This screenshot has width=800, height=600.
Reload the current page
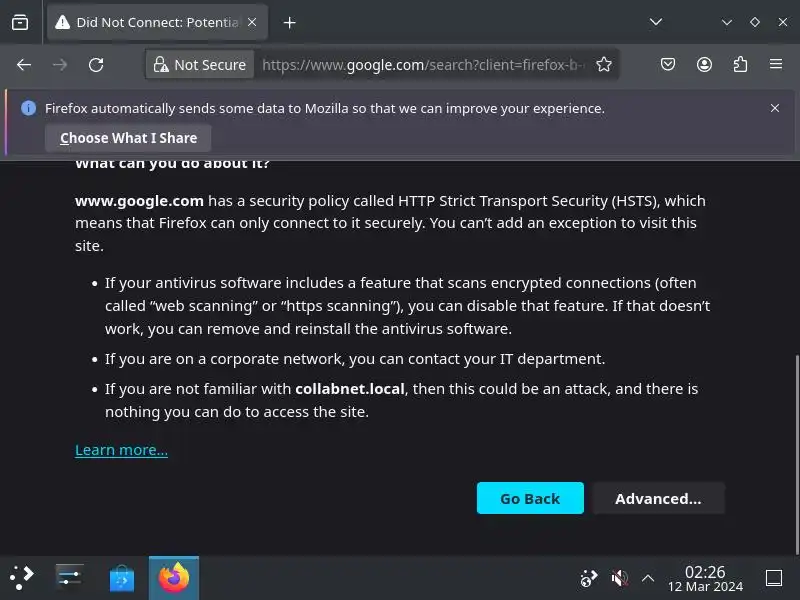(x=96, y=65)
